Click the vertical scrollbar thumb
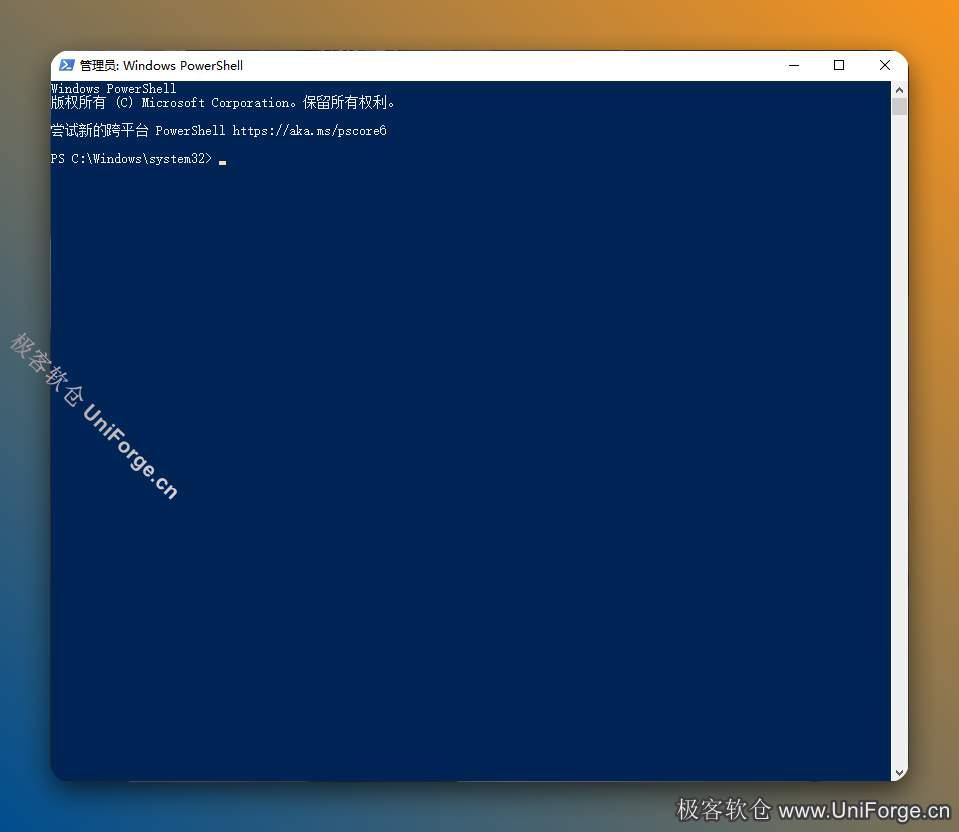The width and height of the screenshot is (959, 832). 899,106
